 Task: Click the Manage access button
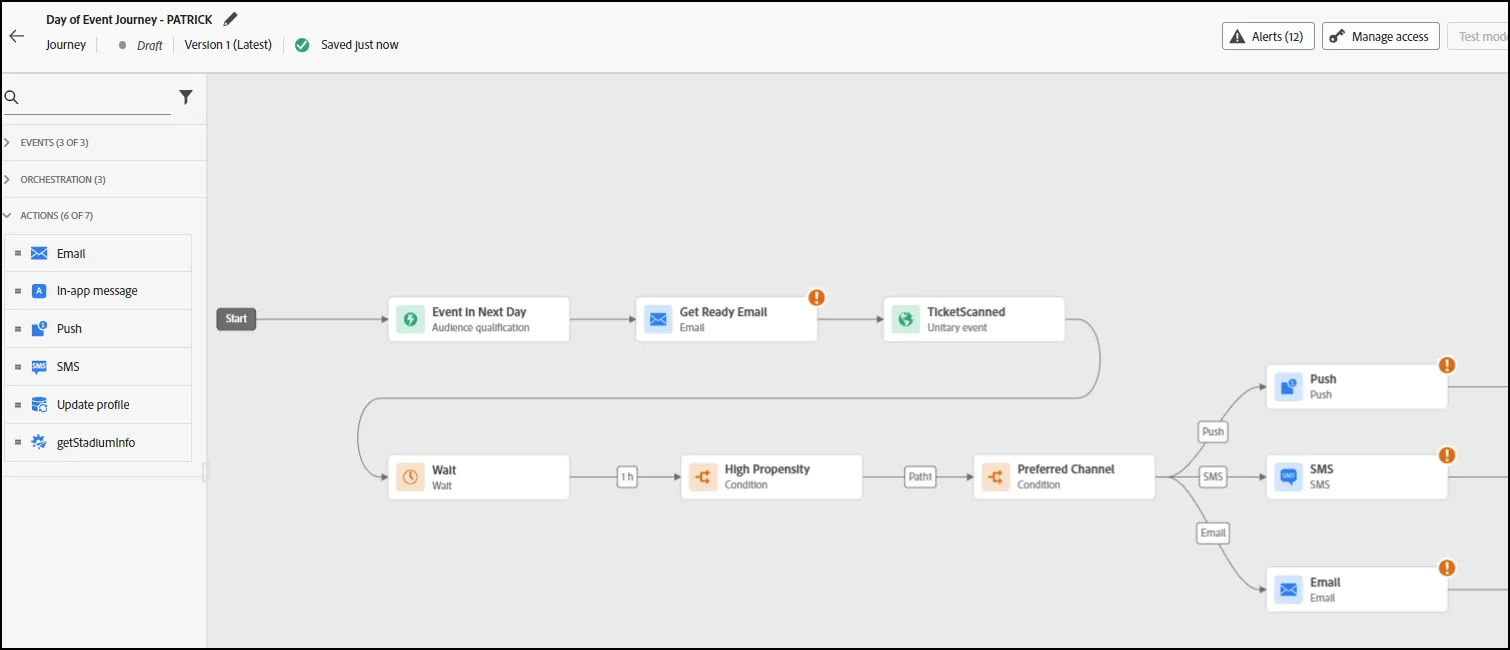click(1381, 37)
